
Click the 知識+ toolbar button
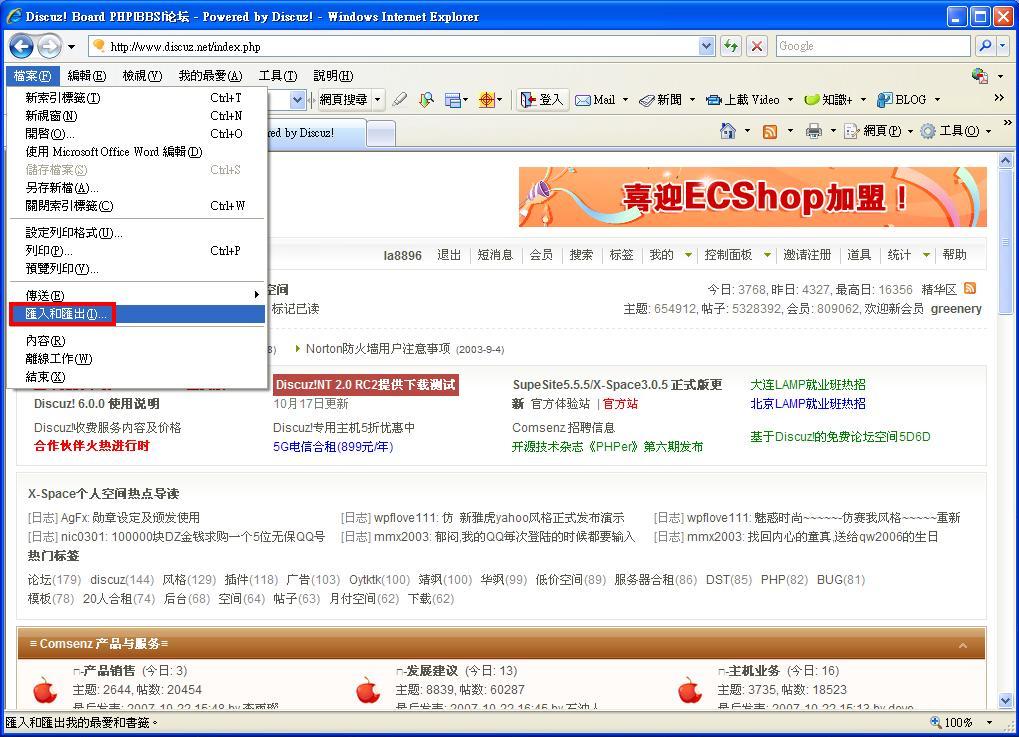pyautogui.click(x=828, y=99)
